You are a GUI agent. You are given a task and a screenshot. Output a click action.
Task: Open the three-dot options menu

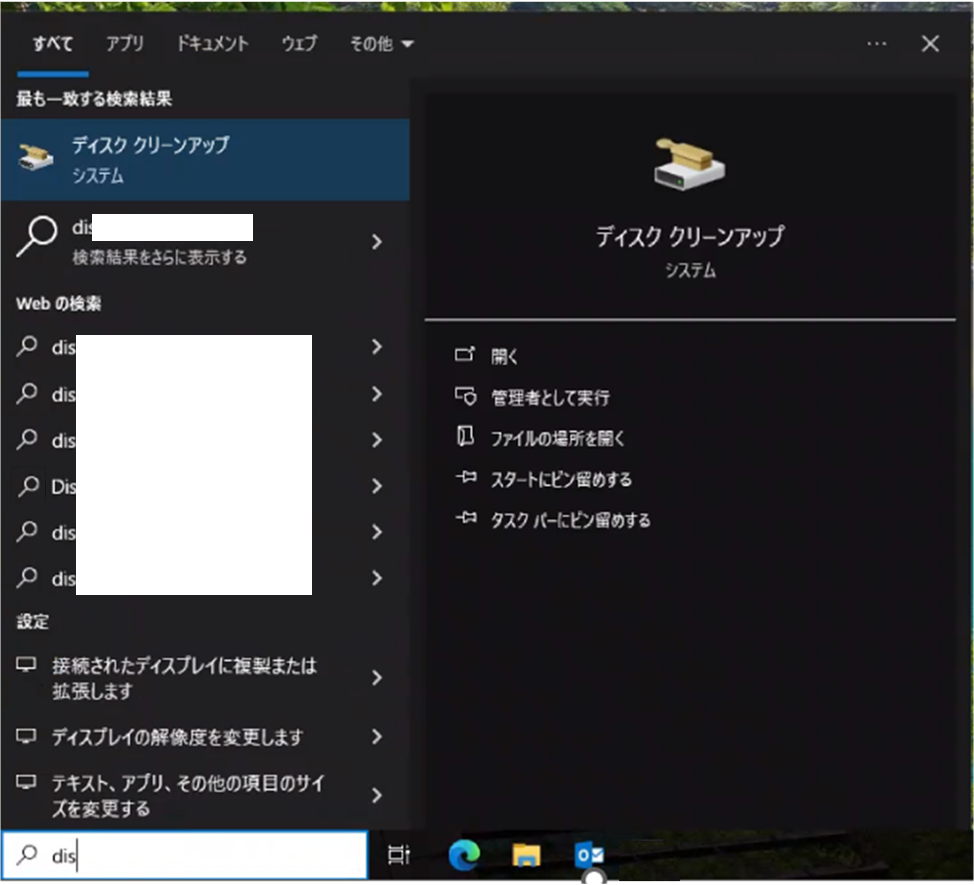click(x=877, y=44)
